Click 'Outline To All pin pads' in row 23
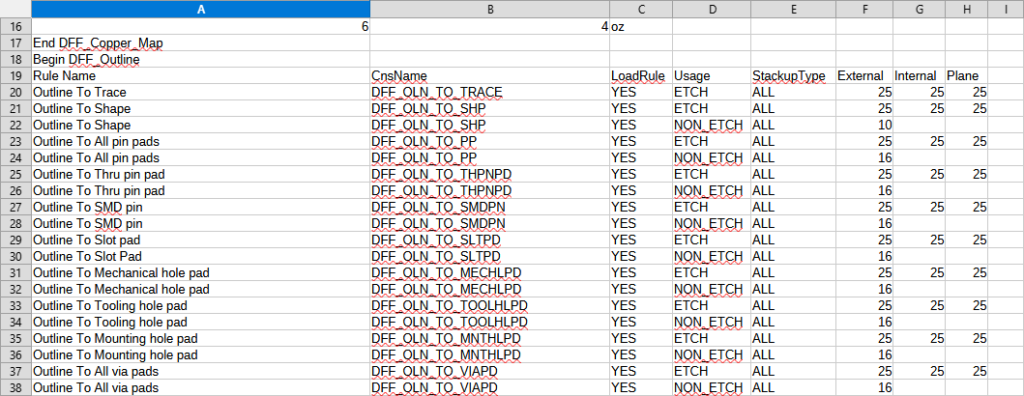 pyautogui.click(x=200, y=141)
